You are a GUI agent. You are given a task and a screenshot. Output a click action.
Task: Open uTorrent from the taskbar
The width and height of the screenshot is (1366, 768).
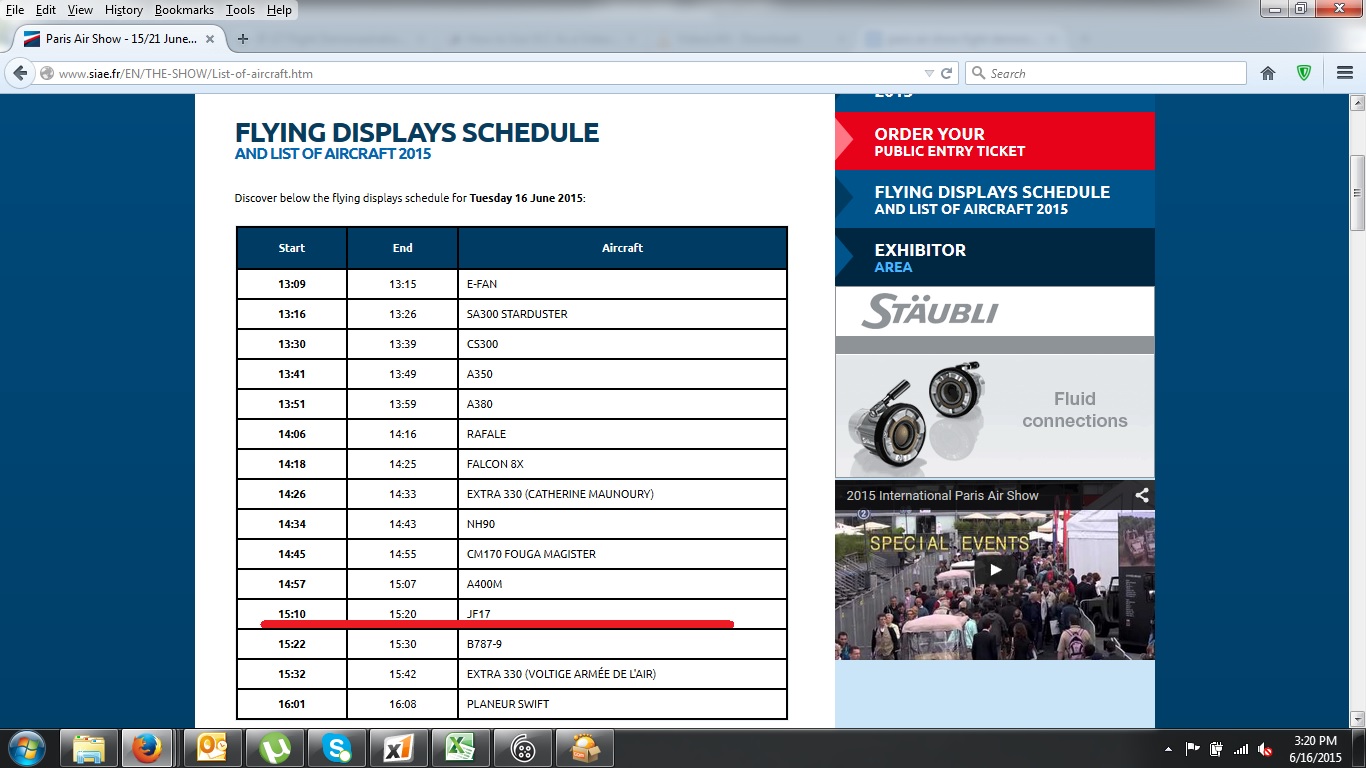pos(273,748)
